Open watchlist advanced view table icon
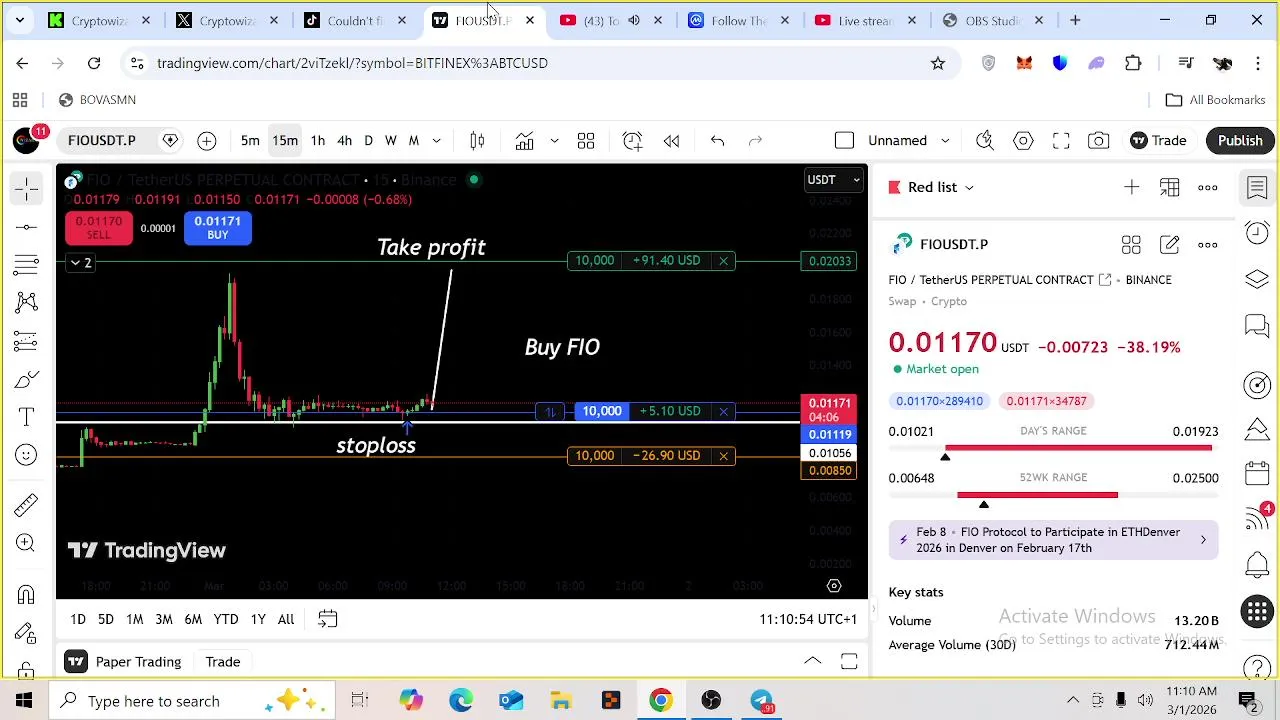 [1169, 188]
